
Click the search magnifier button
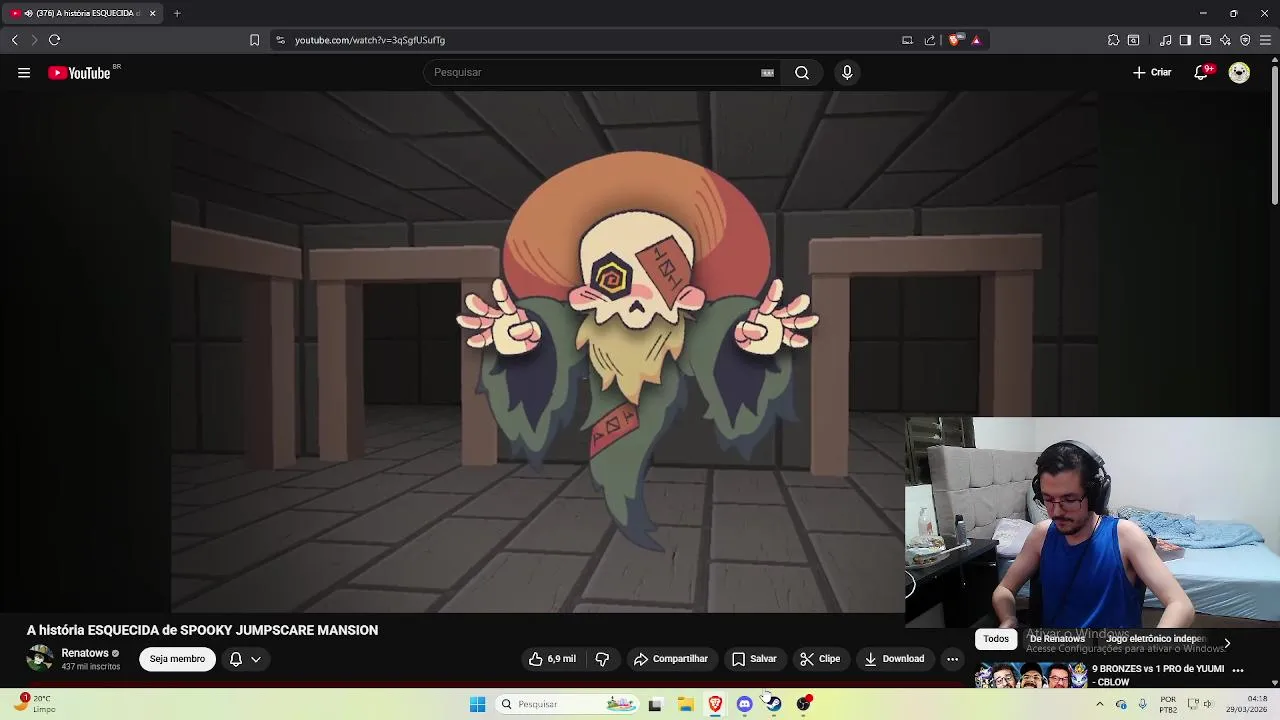coord(802,72)
